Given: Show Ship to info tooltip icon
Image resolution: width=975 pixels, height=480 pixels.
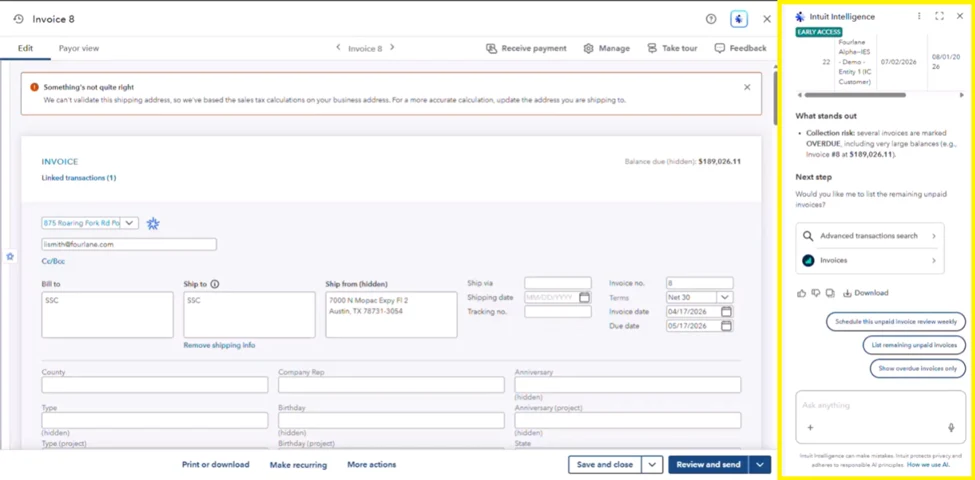Looking at the screenshot, I should coord(215,284).
